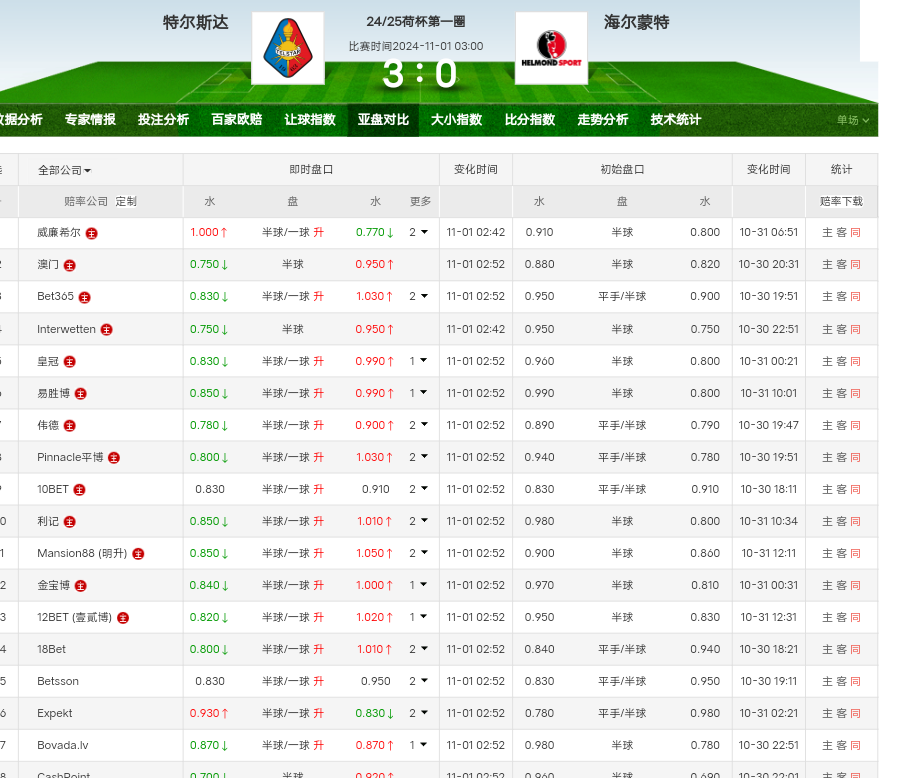The height and width of the screenshot is (778, 900).
Task: Click 主 stats link in 皇冠 row
Action: pos(827,361)
